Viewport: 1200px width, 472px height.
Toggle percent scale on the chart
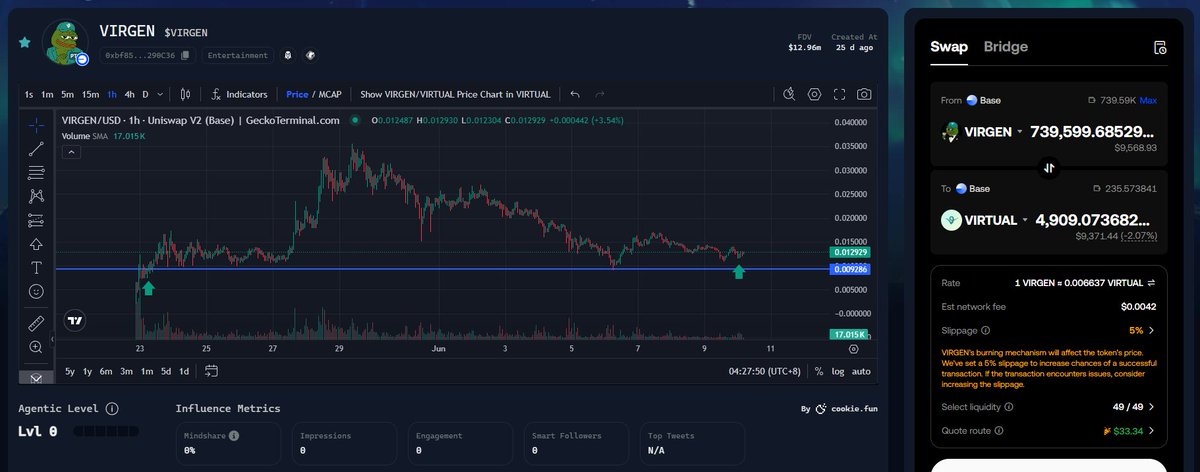[x=819, y=371]
